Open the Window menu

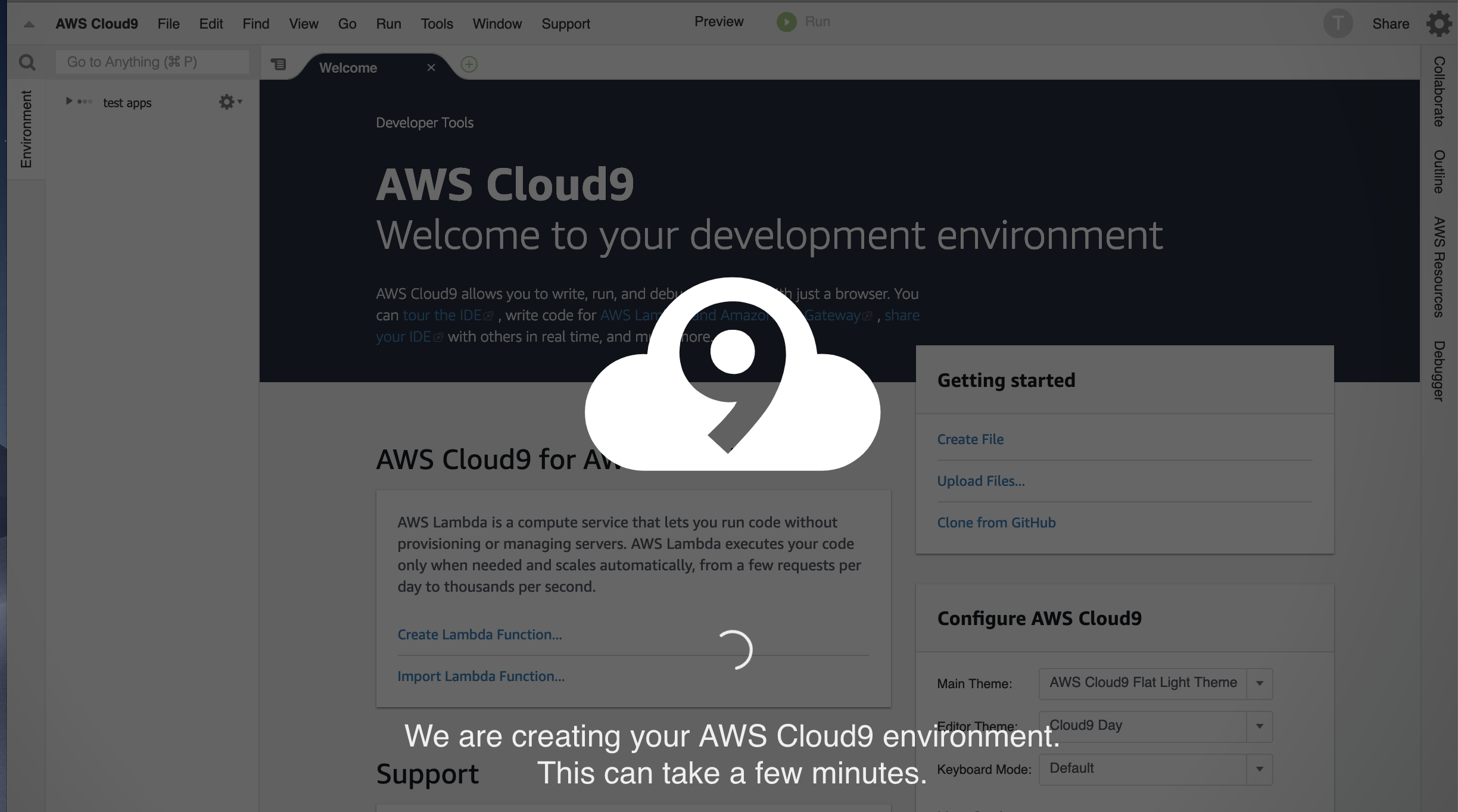[x=497, y=24]
